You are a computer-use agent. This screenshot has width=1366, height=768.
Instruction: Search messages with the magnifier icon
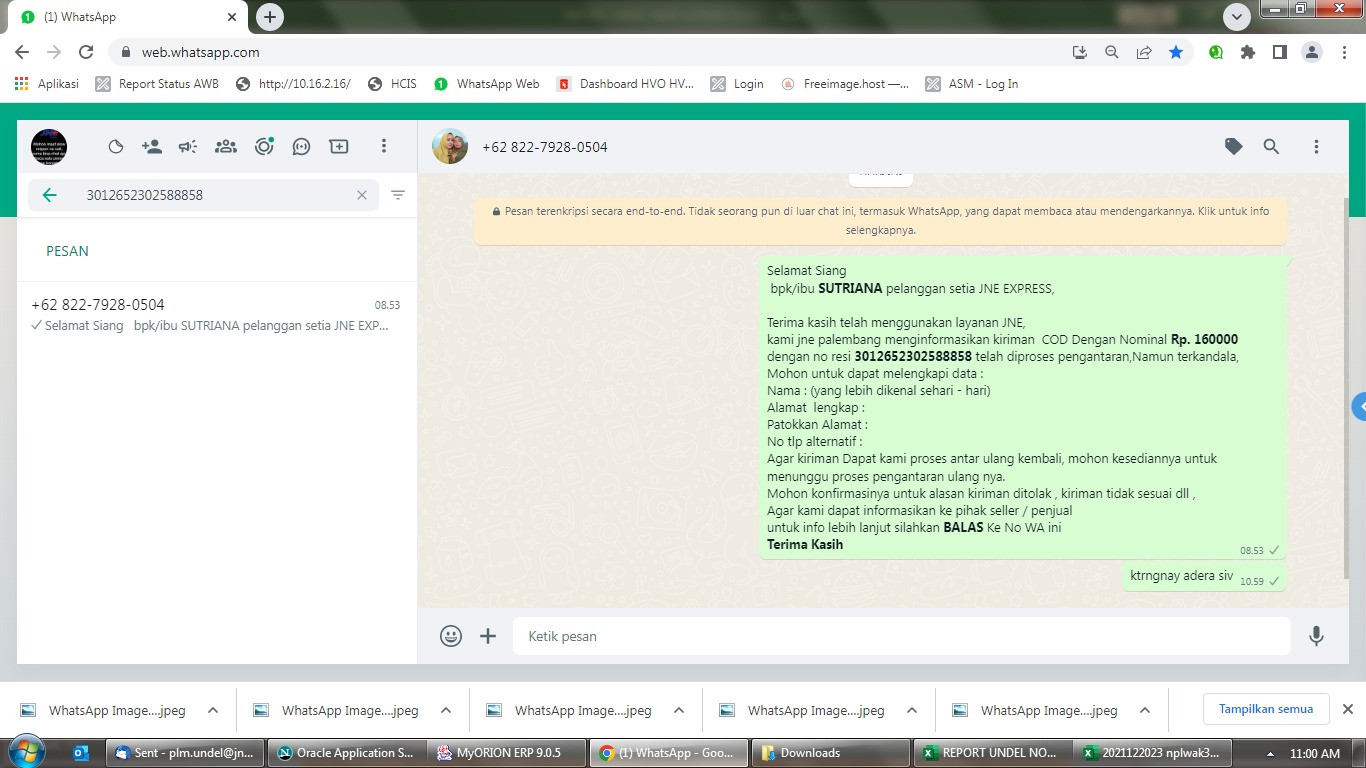[x=1271, y=147]
